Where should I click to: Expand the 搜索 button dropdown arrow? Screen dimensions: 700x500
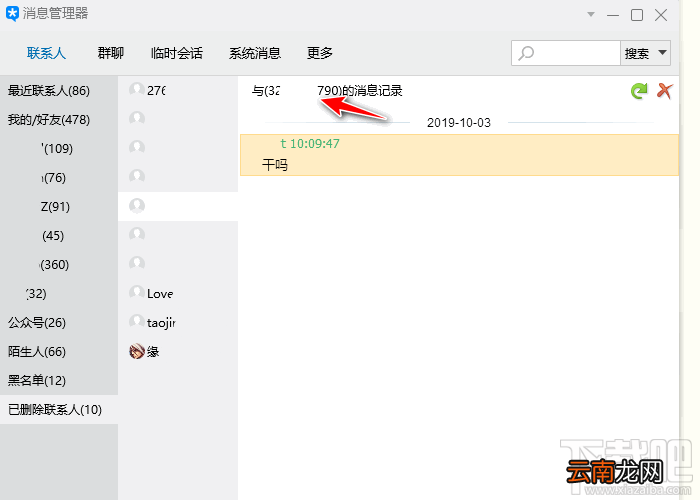pyautogui.click(x=662, y=53)
